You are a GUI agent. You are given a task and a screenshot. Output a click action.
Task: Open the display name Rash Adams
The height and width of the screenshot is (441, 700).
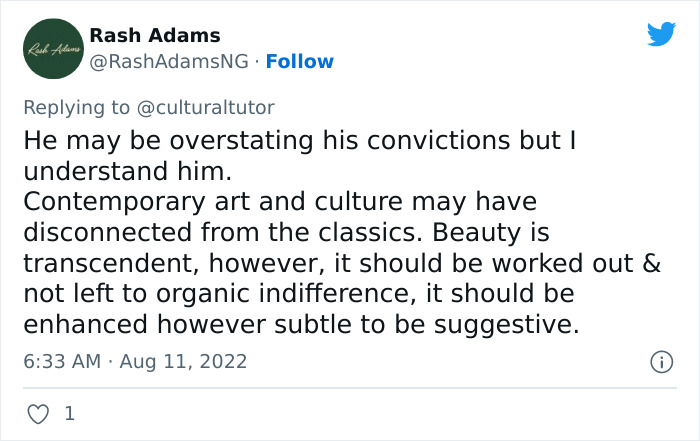[x=155, y=35]
